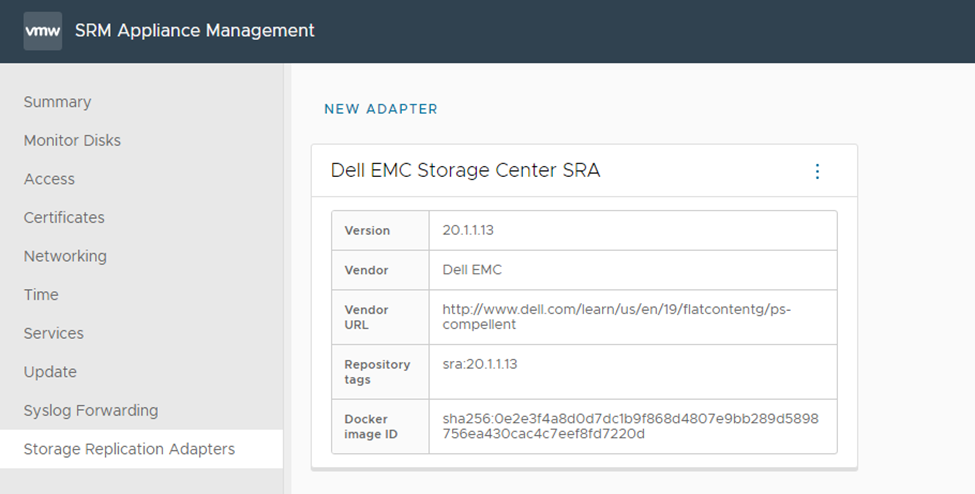The width and height of the screenshot is (975, 494).
Task: Open the Summary page
Action: tap(57, 102)
